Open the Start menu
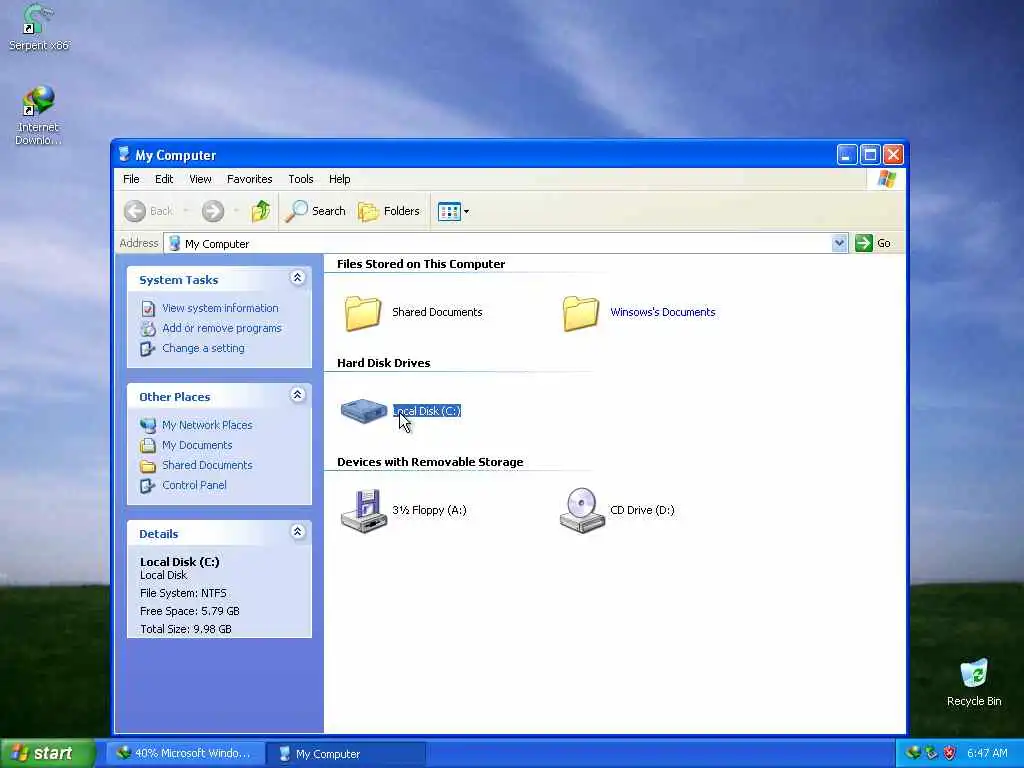The width and height of the screenshot is (1024, 768). 47,754
